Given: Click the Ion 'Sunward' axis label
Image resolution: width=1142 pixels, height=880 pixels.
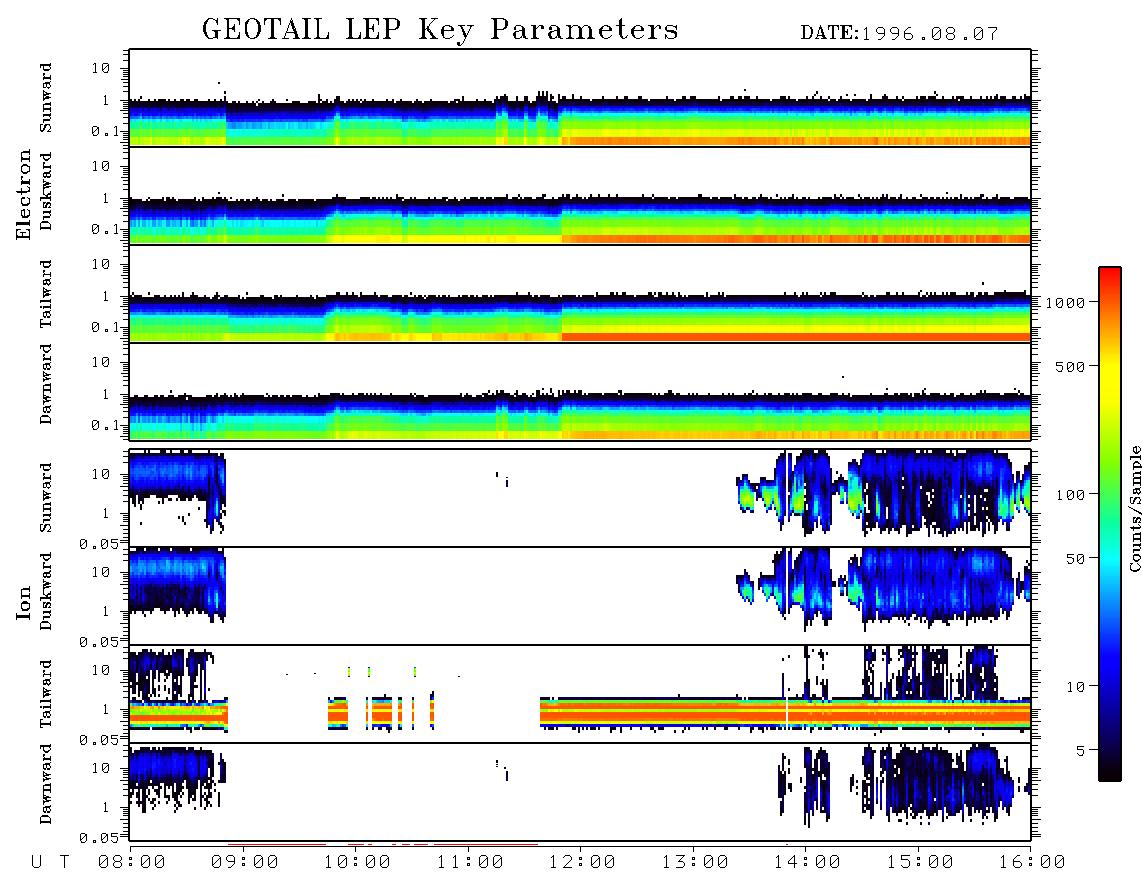Looking at the screenshot, I should (46, 497).
